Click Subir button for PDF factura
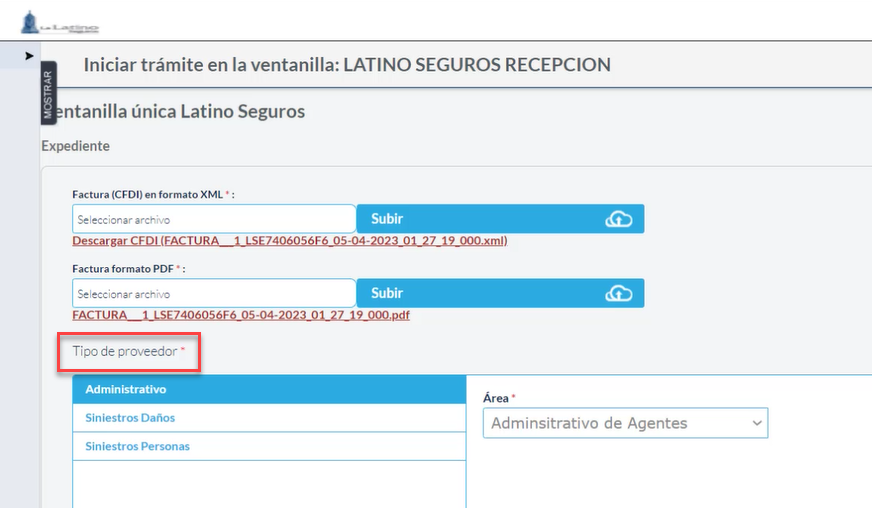Viewport: 872px width, 508px height. coord(501,293)
